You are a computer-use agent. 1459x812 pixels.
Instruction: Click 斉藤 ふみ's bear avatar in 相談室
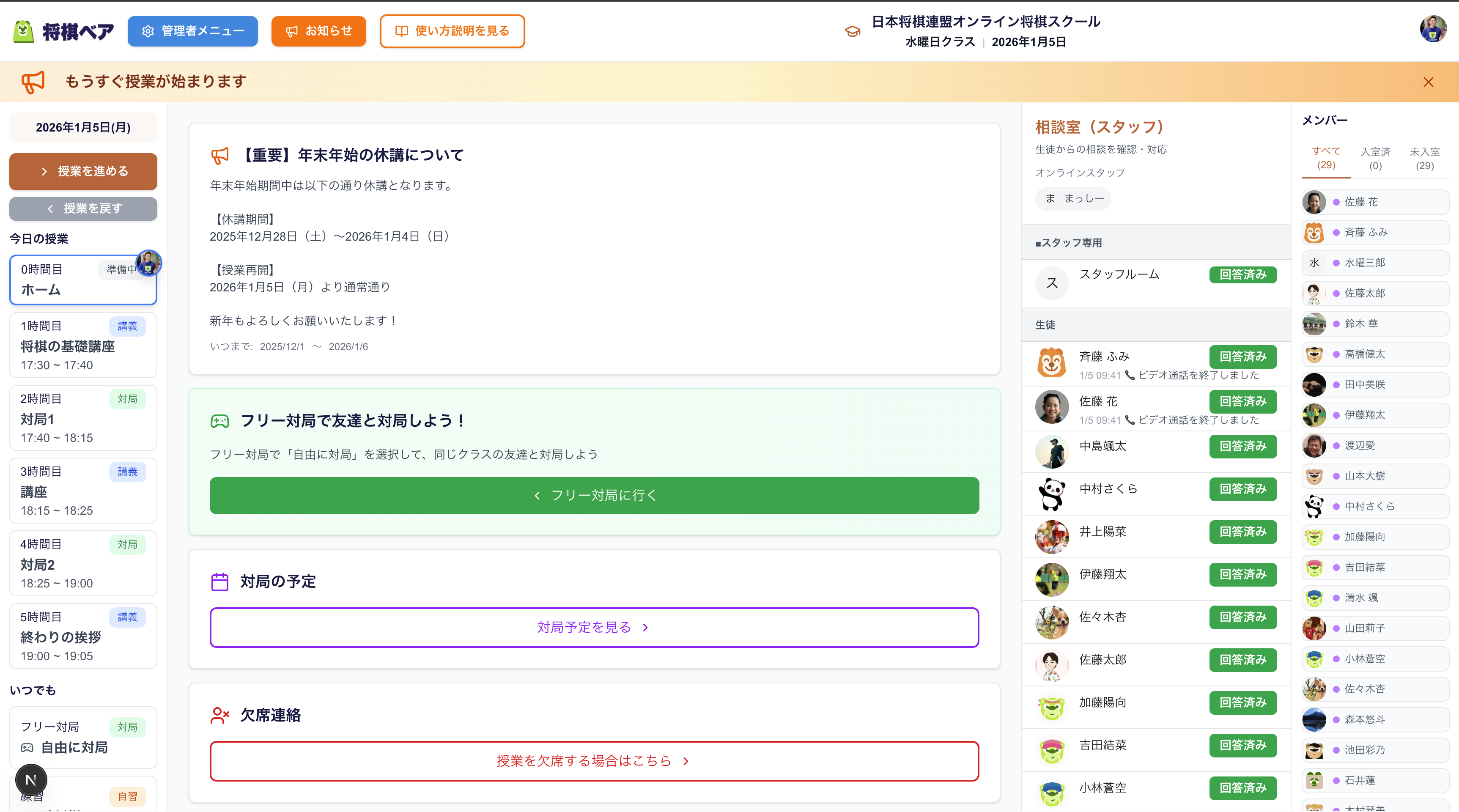pyautogui.click(x=1051, y=362)
